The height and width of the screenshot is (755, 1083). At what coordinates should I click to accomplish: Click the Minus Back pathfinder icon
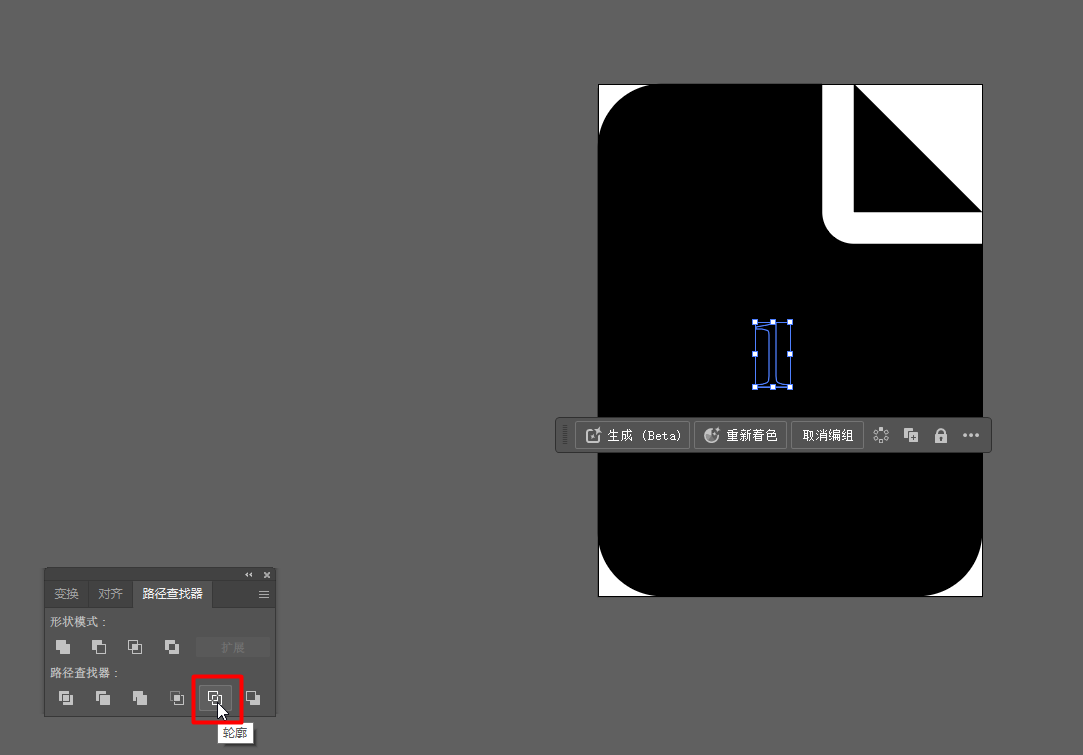pyautogui.click(x=253, y=698)
